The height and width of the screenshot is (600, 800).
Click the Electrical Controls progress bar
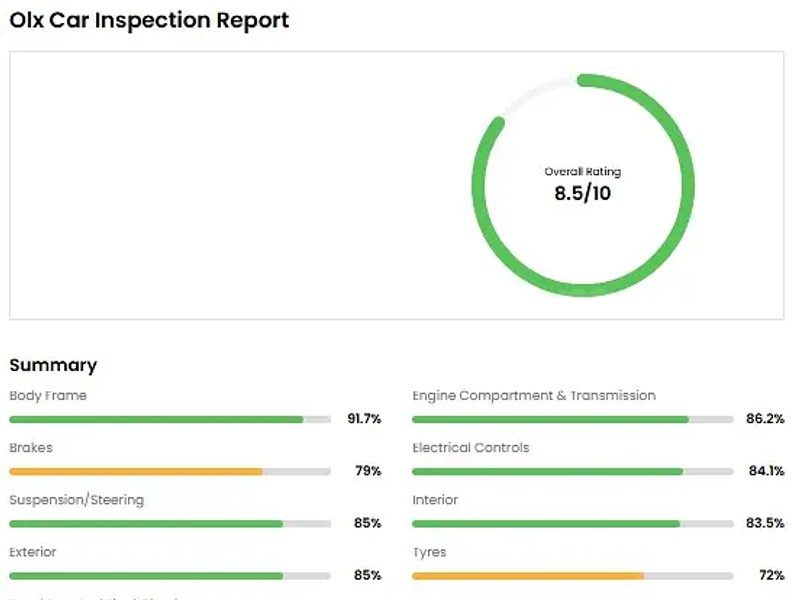click(572, 471)
